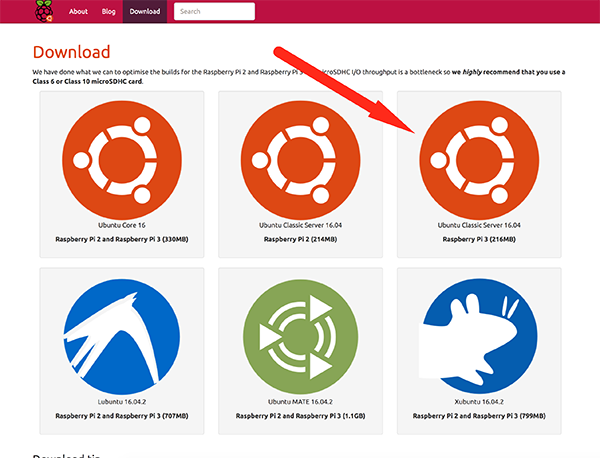Open the Blog menu item

click(109, 11)
